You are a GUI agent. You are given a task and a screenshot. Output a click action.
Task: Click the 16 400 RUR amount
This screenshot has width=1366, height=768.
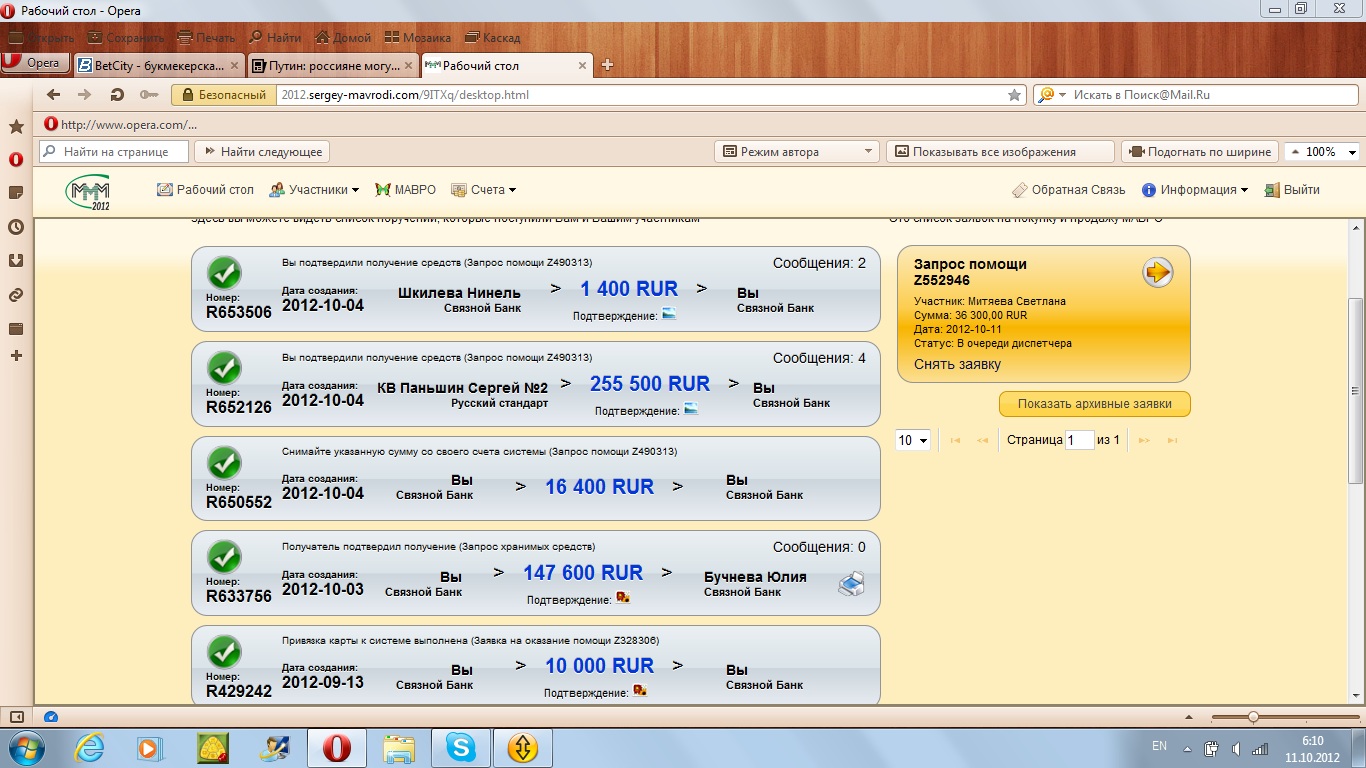pos(599,487)
